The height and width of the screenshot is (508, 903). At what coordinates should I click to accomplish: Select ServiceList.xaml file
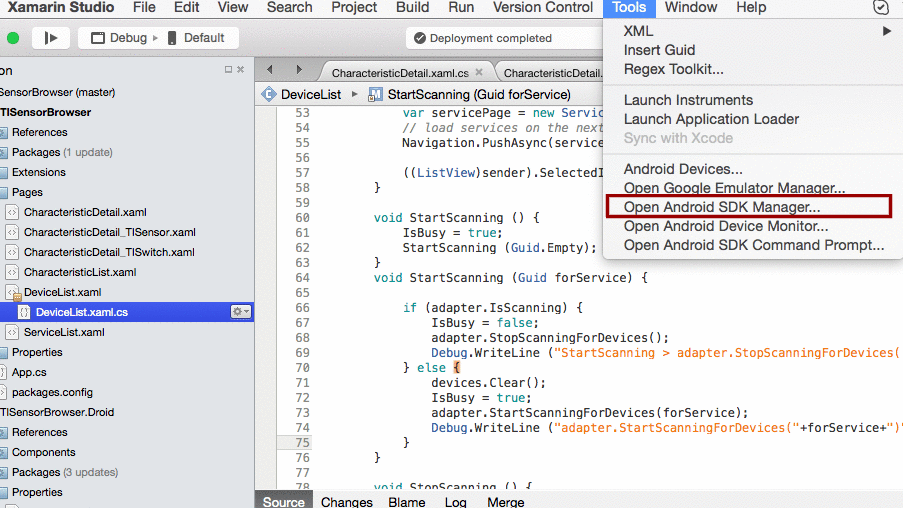point(64,332)
